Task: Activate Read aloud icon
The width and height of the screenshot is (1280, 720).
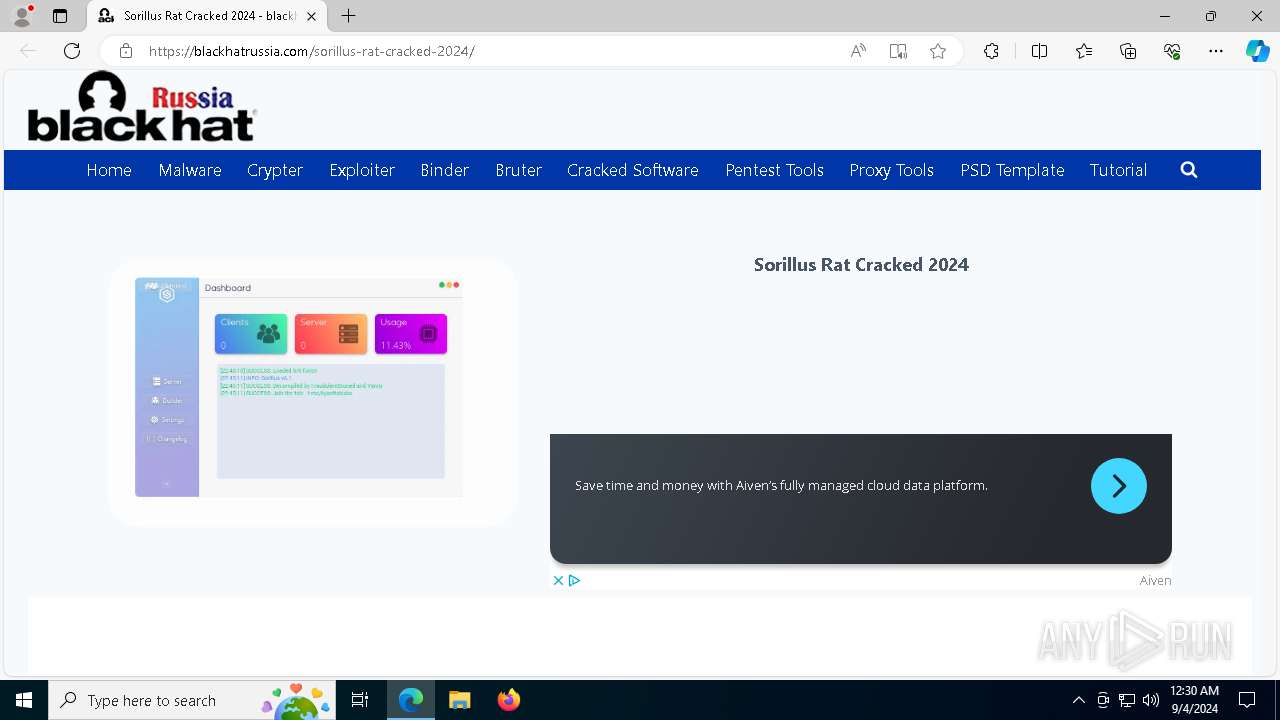Action: tap(858, 51)
